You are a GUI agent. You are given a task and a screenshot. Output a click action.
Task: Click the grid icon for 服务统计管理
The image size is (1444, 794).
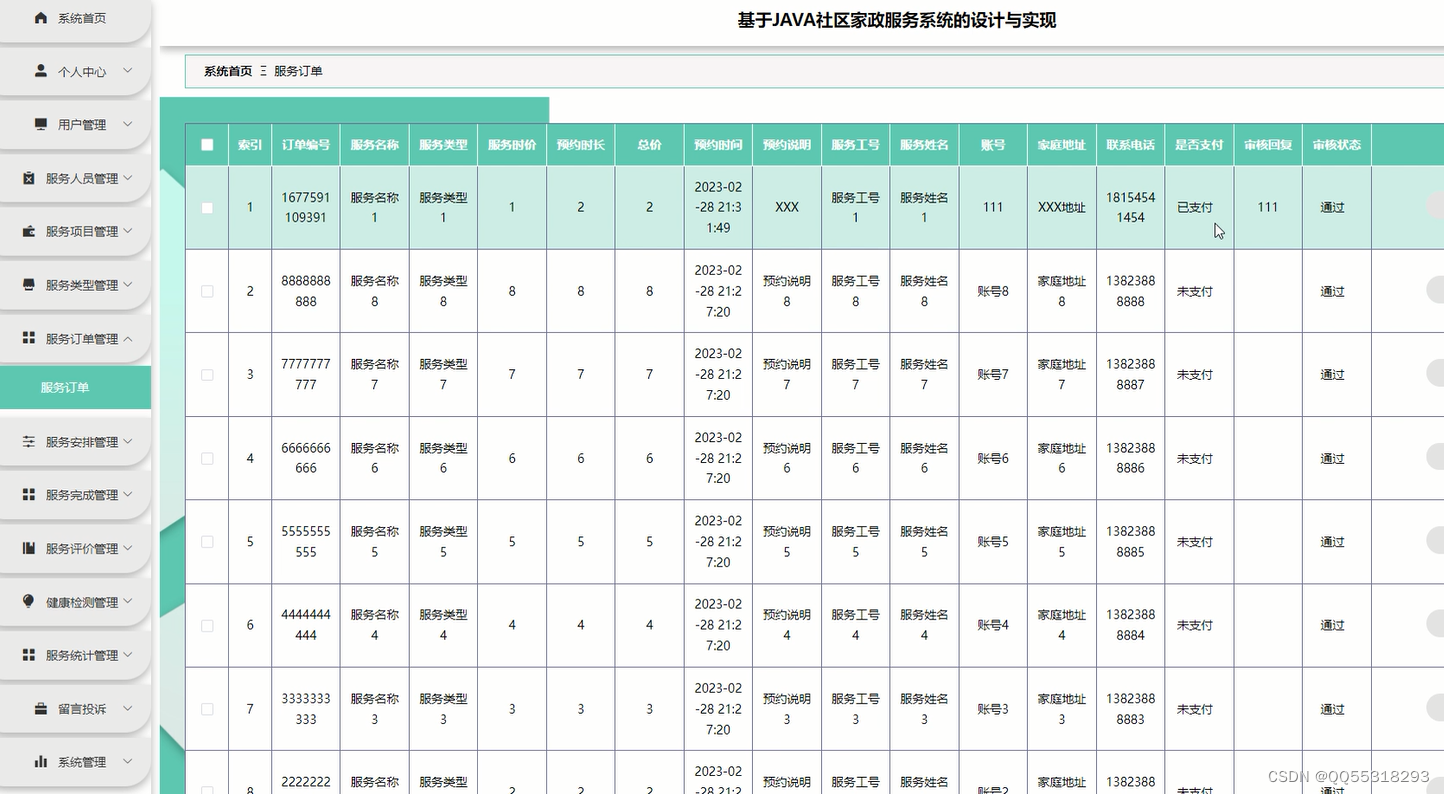point(29,654)
